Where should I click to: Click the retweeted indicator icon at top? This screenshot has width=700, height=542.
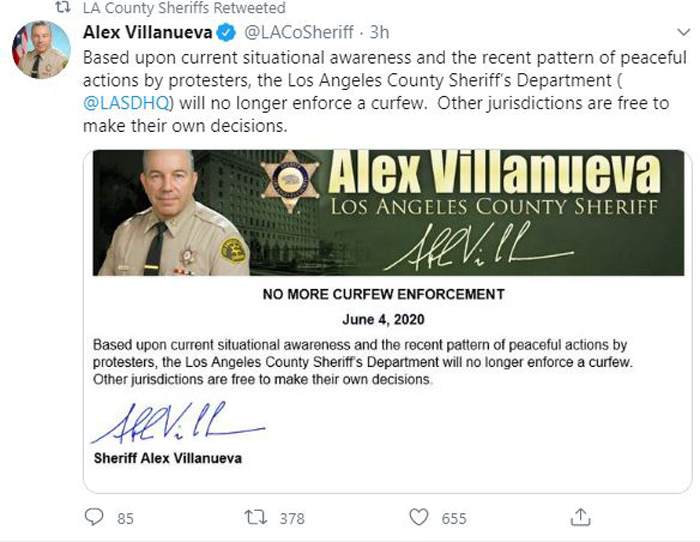[62, 8]
